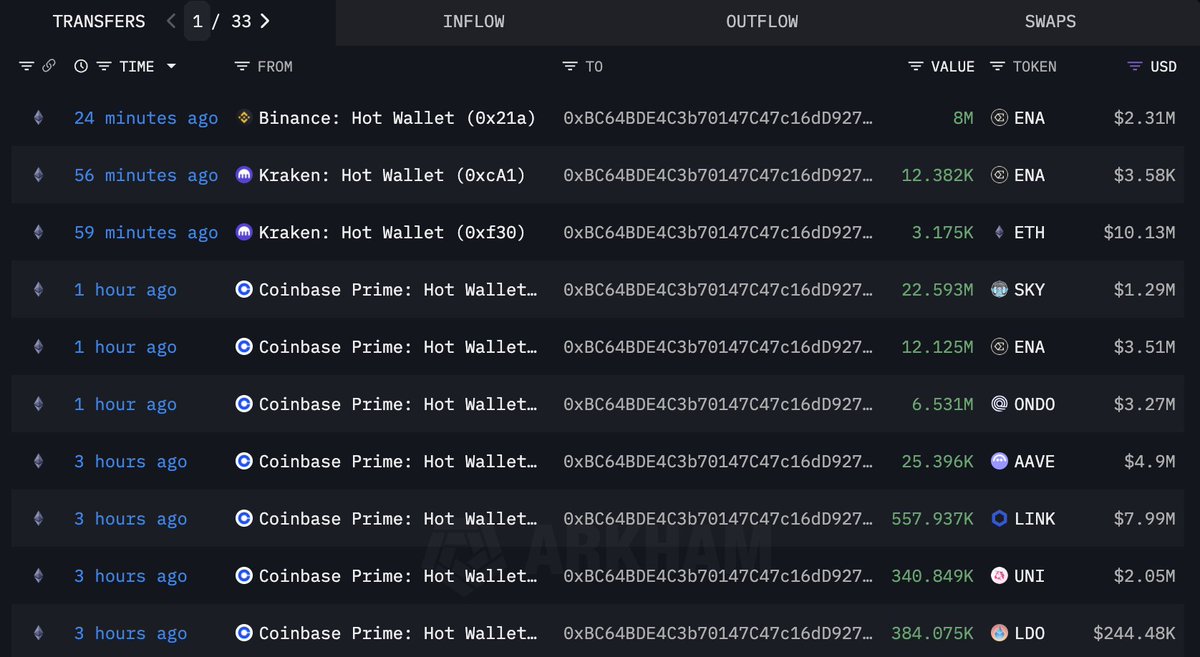The image size is (1200, 657).
Task: Open the TOKEN column filter
Action: click(x=997, y=67)
